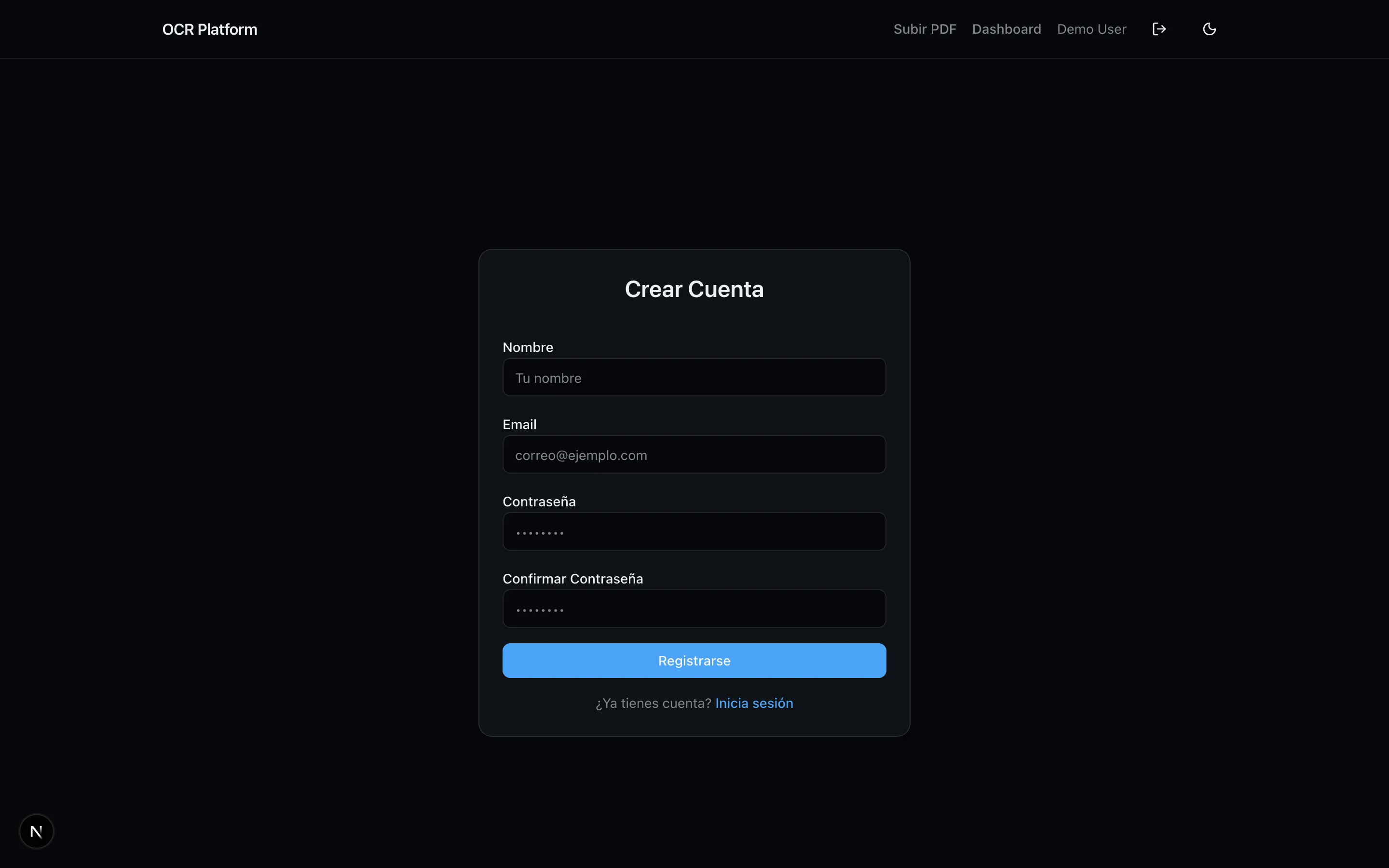Click the logout icon in navbar

(1159, 29)
